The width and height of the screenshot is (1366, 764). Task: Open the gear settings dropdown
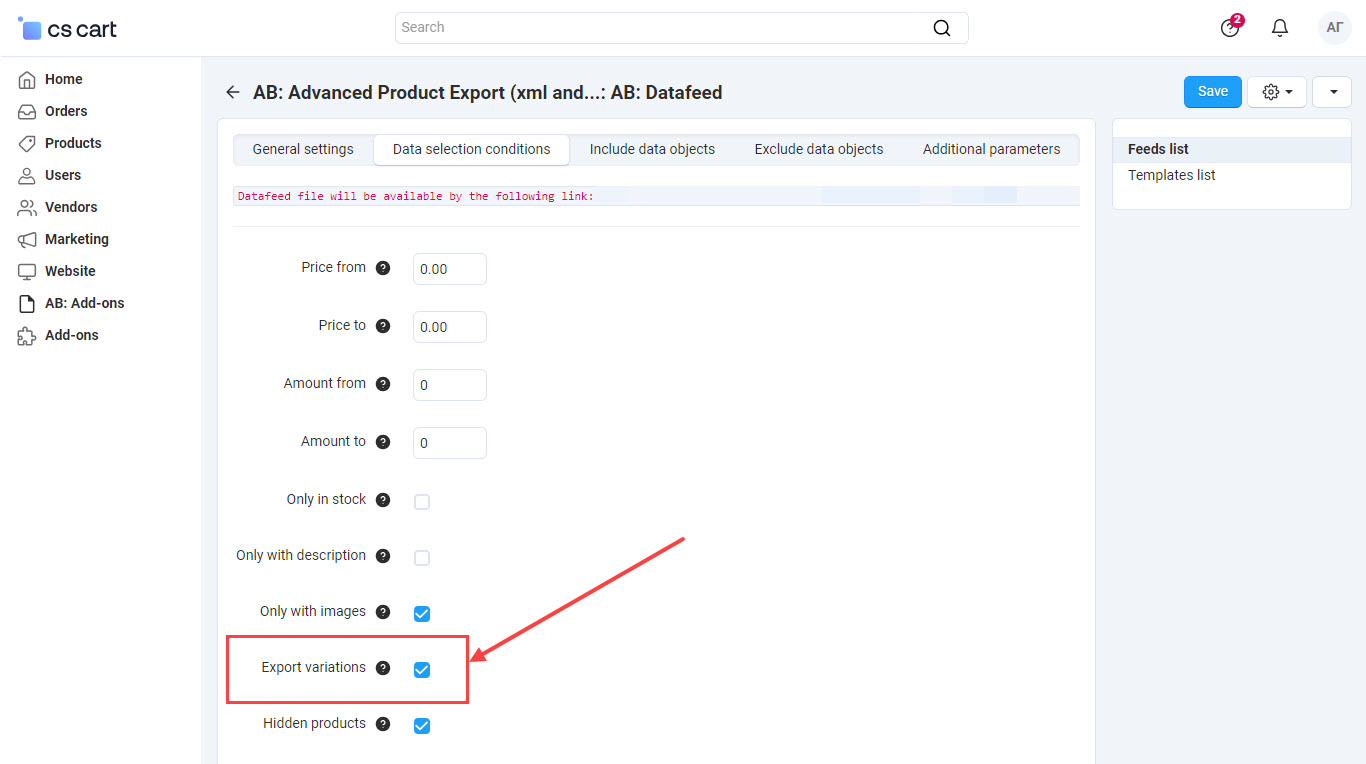[x=1277, y=92]
